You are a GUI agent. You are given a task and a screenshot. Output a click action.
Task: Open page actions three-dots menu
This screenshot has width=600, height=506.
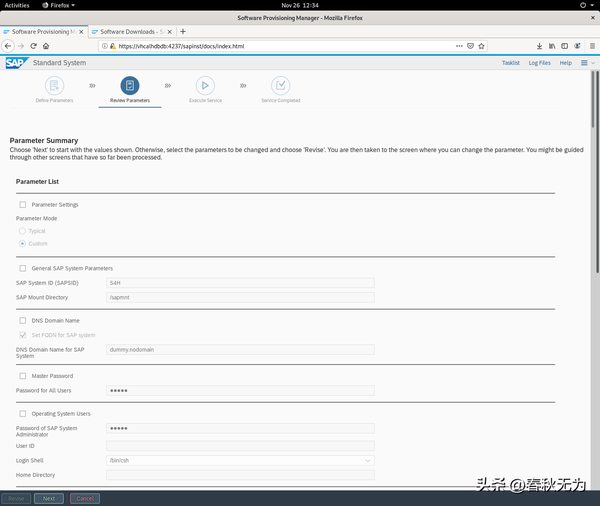[x=459, y=46]
